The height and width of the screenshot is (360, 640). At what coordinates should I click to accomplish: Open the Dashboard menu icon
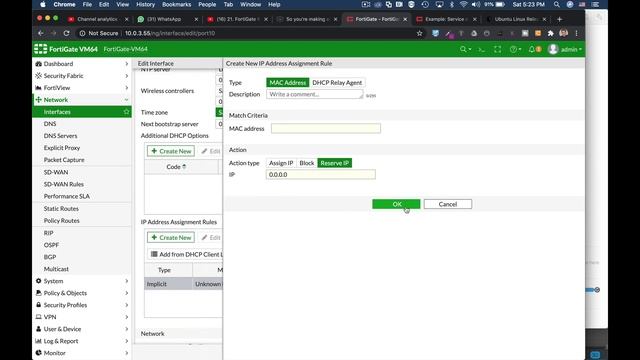38,64
